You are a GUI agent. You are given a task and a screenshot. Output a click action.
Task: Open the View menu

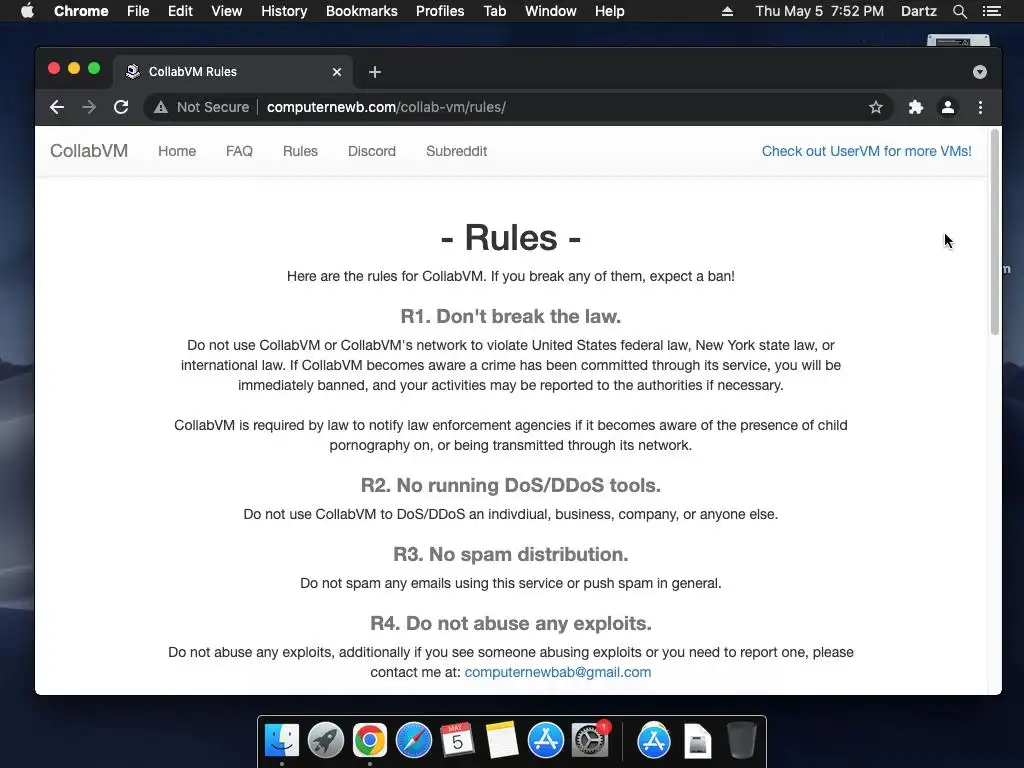(x=227, y=11)
